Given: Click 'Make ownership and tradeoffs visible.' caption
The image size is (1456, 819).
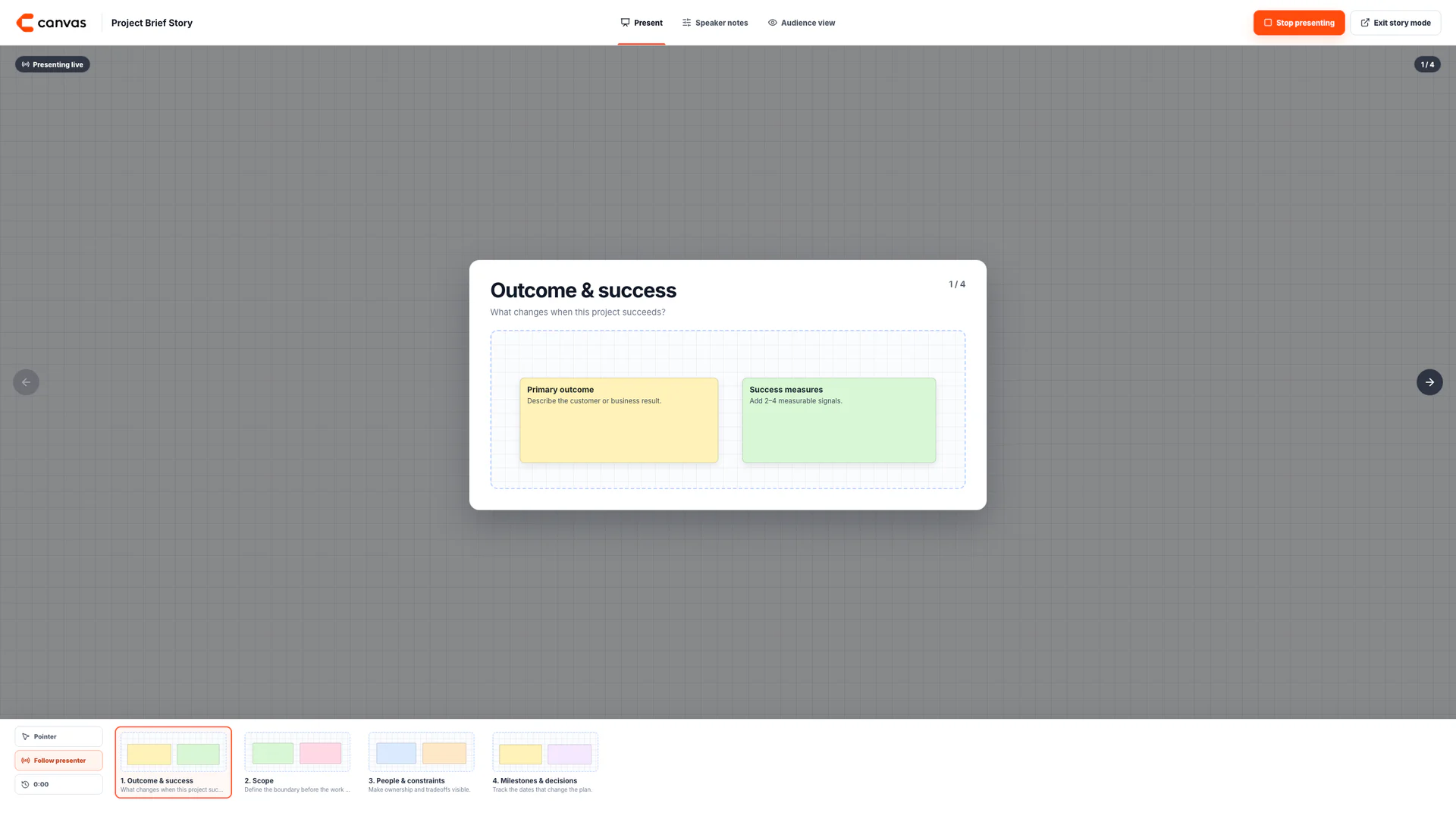Looking at the screenshot, I should (x=419, y=789).
